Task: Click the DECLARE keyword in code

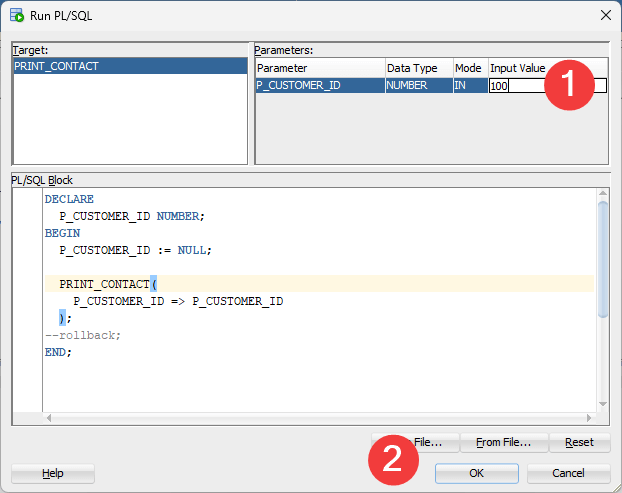Action: click(x=69, y=199)
